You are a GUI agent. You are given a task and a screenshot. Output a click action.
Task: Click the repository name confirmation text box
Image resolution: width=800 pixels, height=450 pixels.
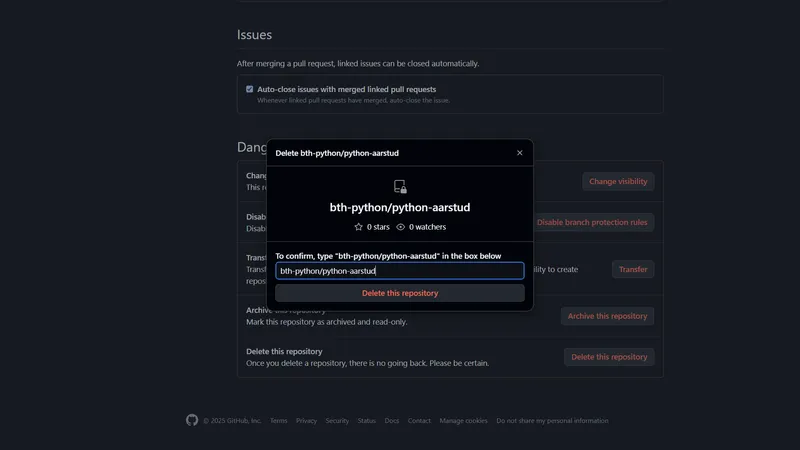click(400, 271)
